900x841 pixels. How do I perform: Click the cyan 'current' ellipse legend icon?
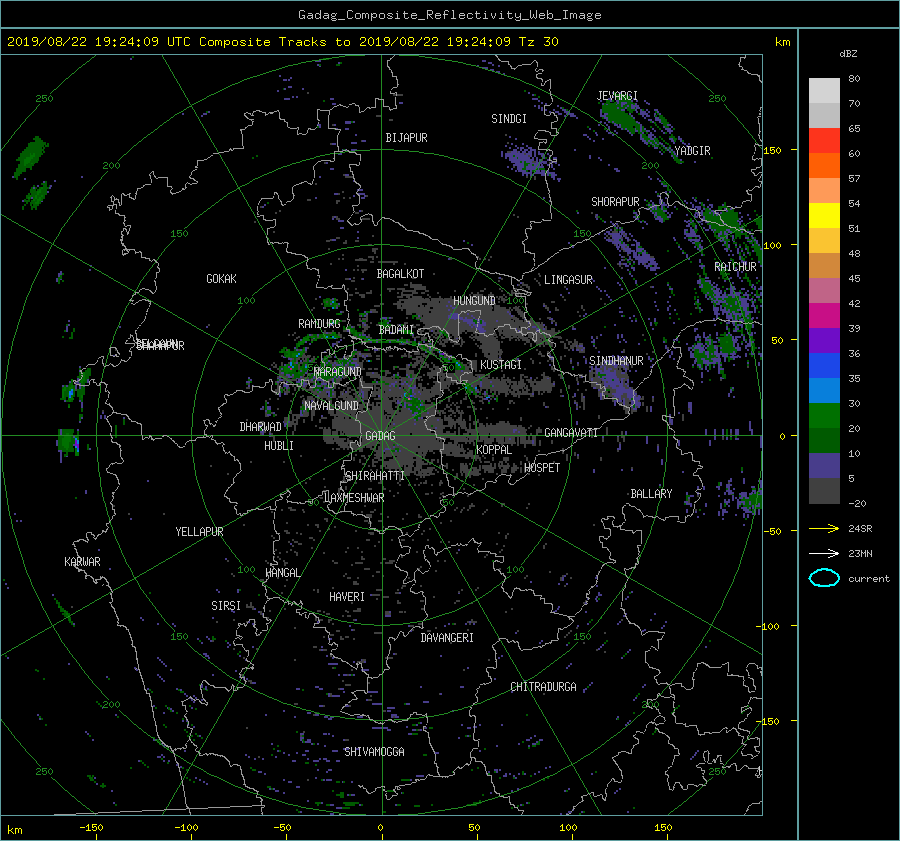(x=824, y=578)
